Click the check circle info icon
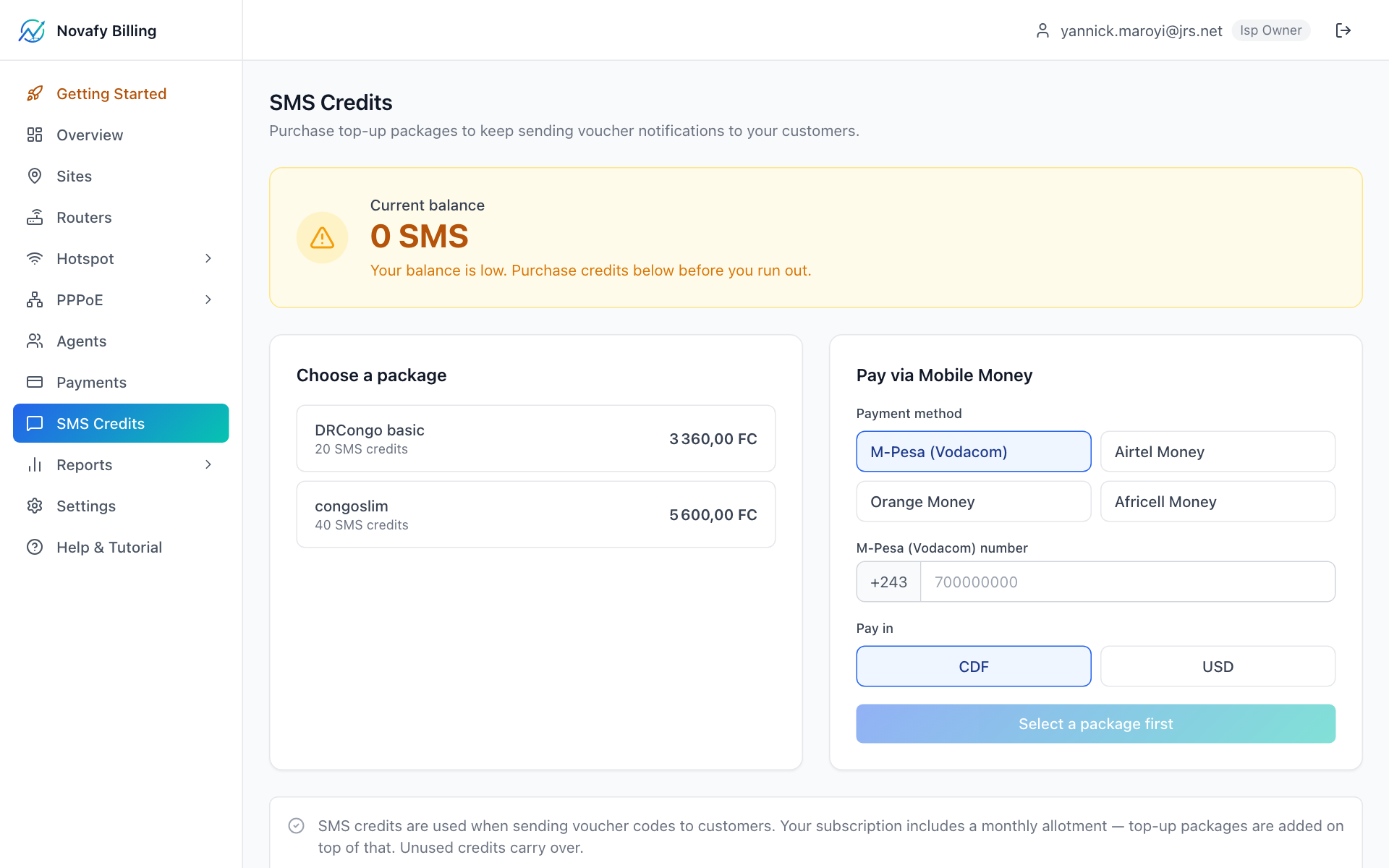This screenshot has width=1389, height=868. tap(296, 826)
